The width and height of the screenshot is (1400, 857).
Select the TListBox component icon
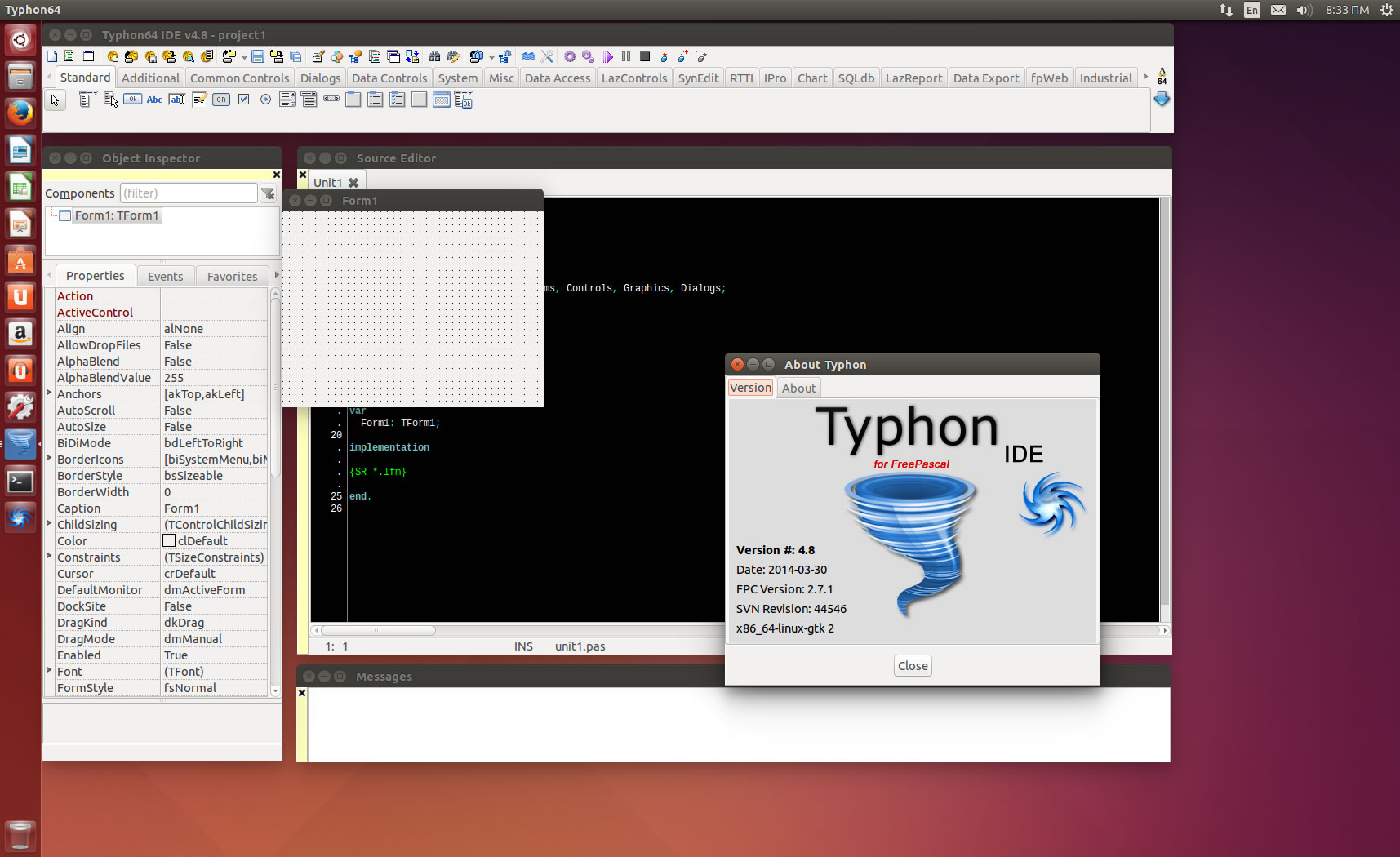tap(287, 100)
